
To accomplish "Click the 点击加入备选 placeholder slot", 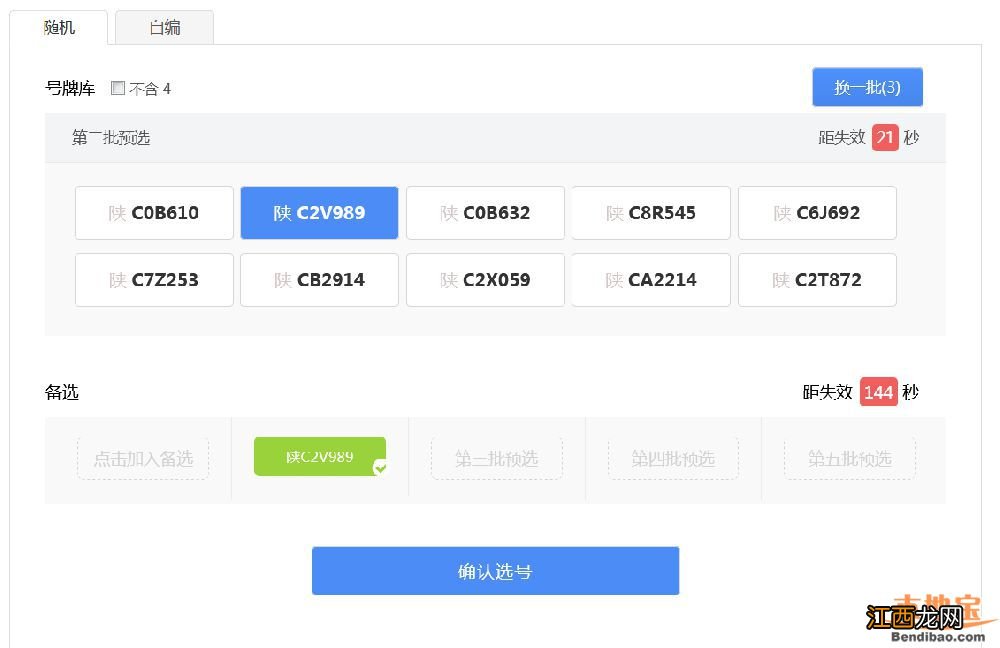I will [143, 459].
